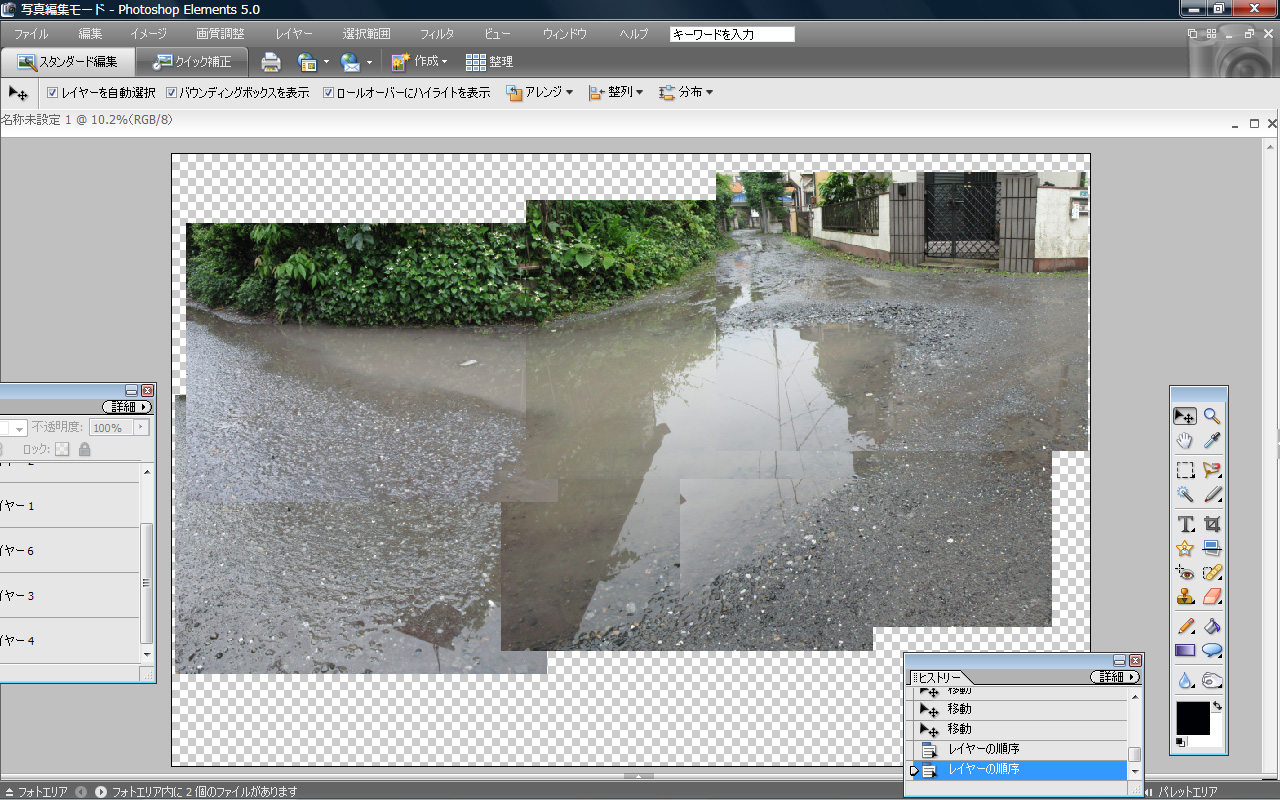The width and height of the screenshot is (1280, 800).
Task: Select the Zoom magnifier tool
Action: tap(1212, 416)
